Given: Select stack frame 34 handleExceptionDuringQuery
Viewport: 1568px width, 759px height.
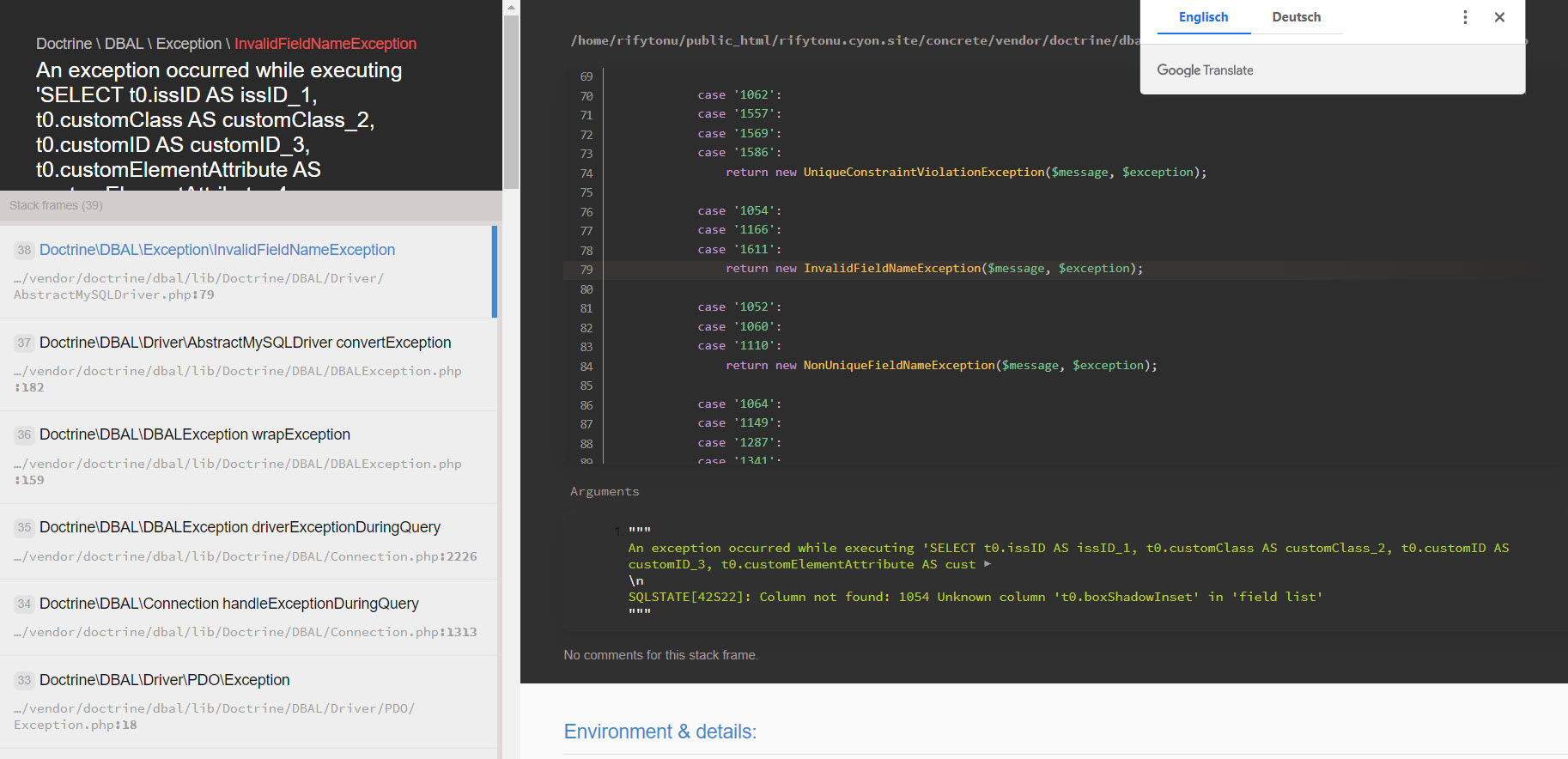Looking at the screenshot, I should (x=228, y=604).
